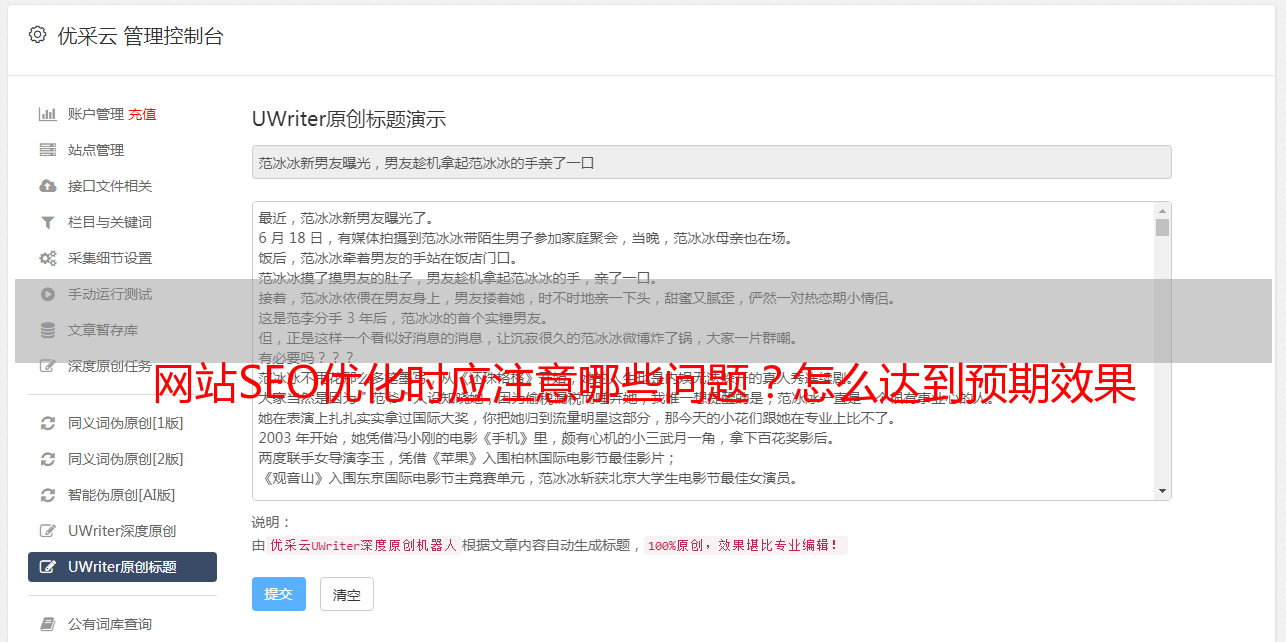This screenshot has height=642, width=1286.
Task: Click the line '饭后，范冰冰牵着男友的手站在饭店门口。'
Action: [388, 258]
